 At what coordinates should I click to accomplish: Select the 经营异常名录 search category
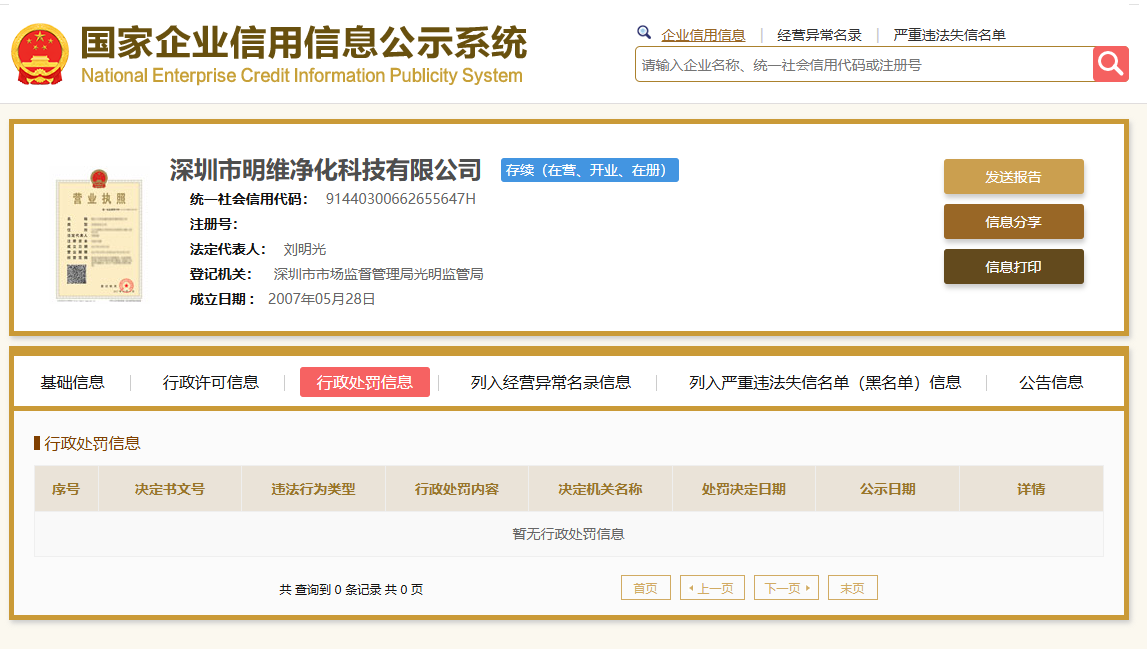(x=819, y=35)
